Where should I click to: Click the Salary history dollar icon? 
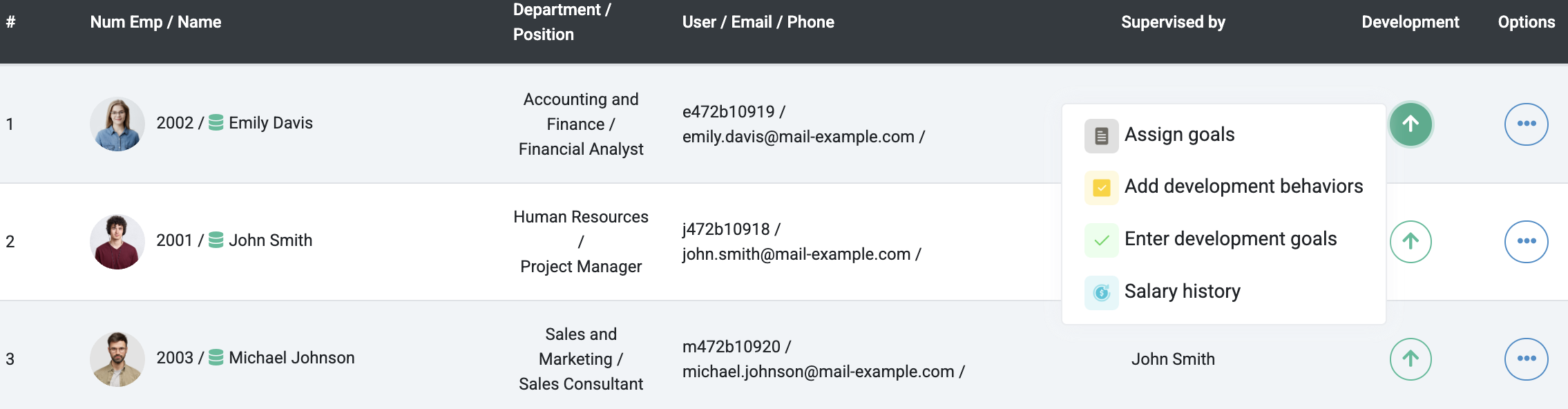click(1102, 293)
